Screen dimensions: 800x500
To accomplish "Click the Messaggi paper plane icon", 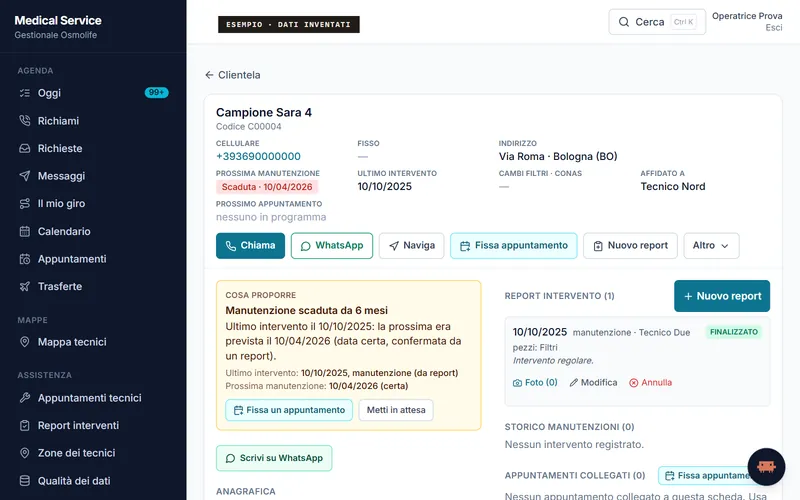I will (x=24, y=176).
